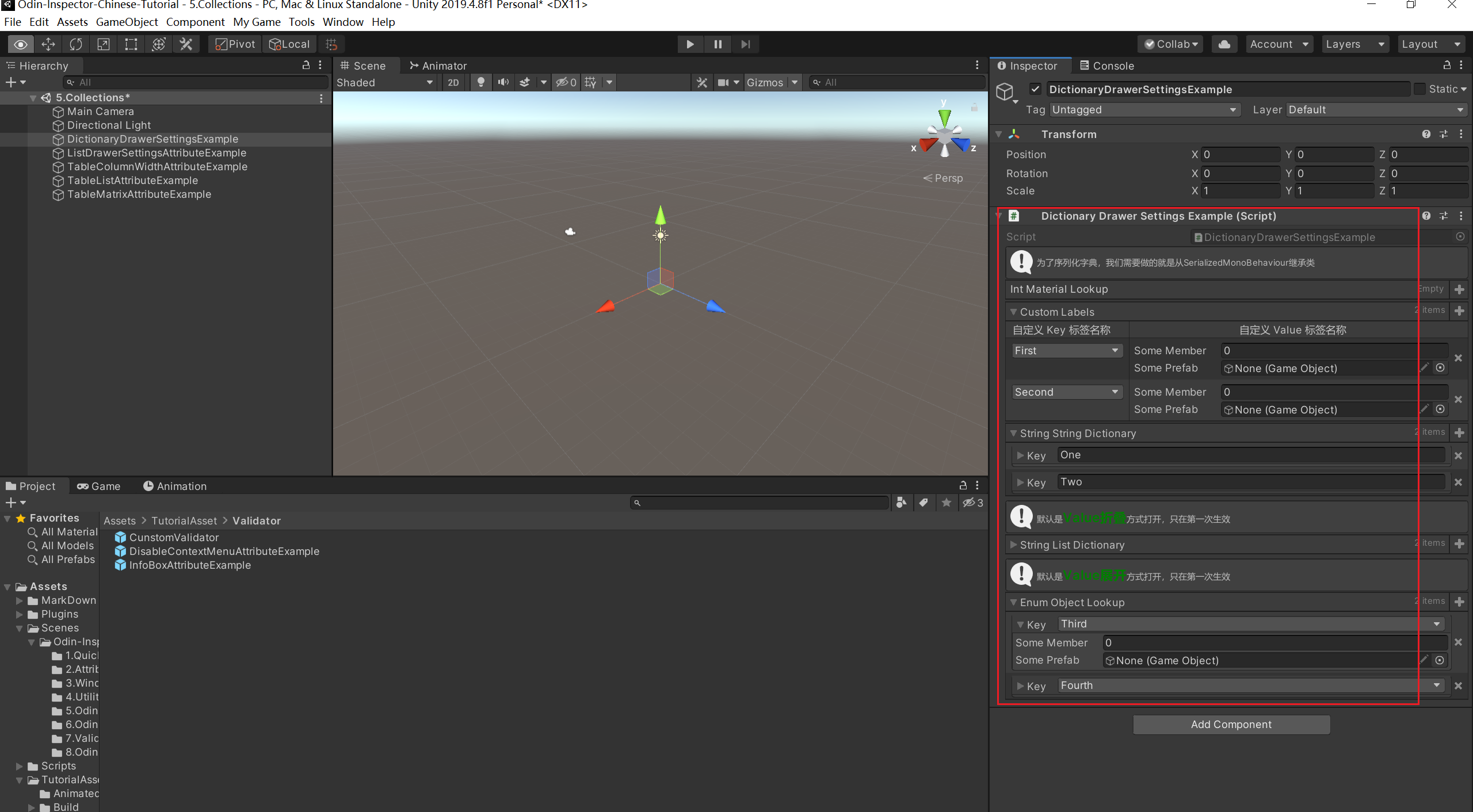Add entry to Enum Object Lookup
This screenshot has width=1473, height=812.
point(1459,602)
